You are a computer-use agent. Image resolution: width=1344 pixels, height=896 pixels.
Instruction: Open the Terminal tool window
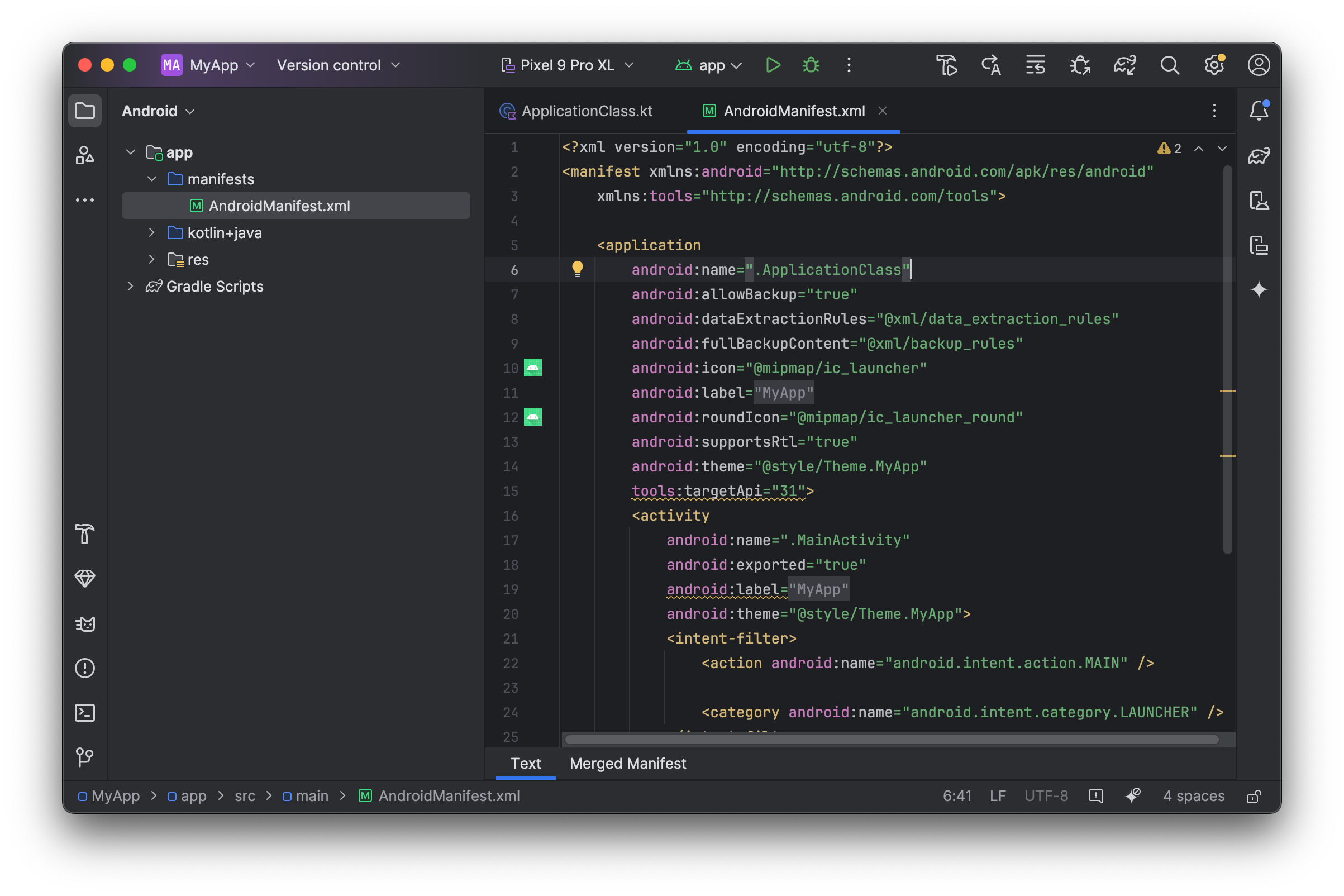point(85,713)
